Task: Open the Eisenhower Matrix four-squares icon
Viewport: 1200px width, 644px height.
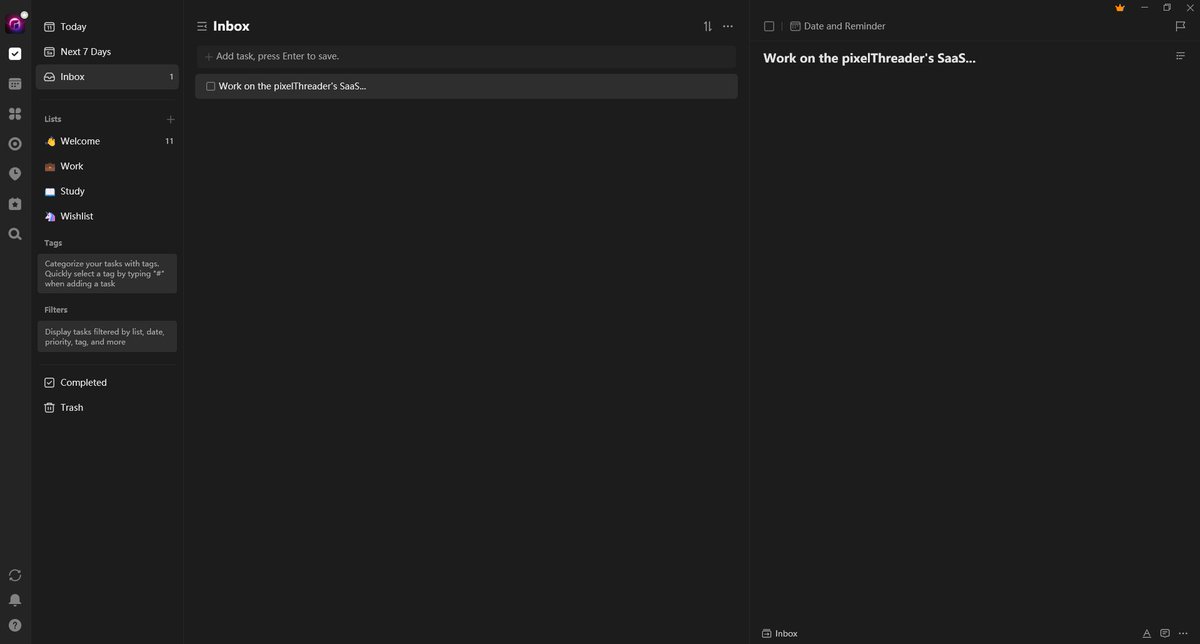Action: (15, 114)
